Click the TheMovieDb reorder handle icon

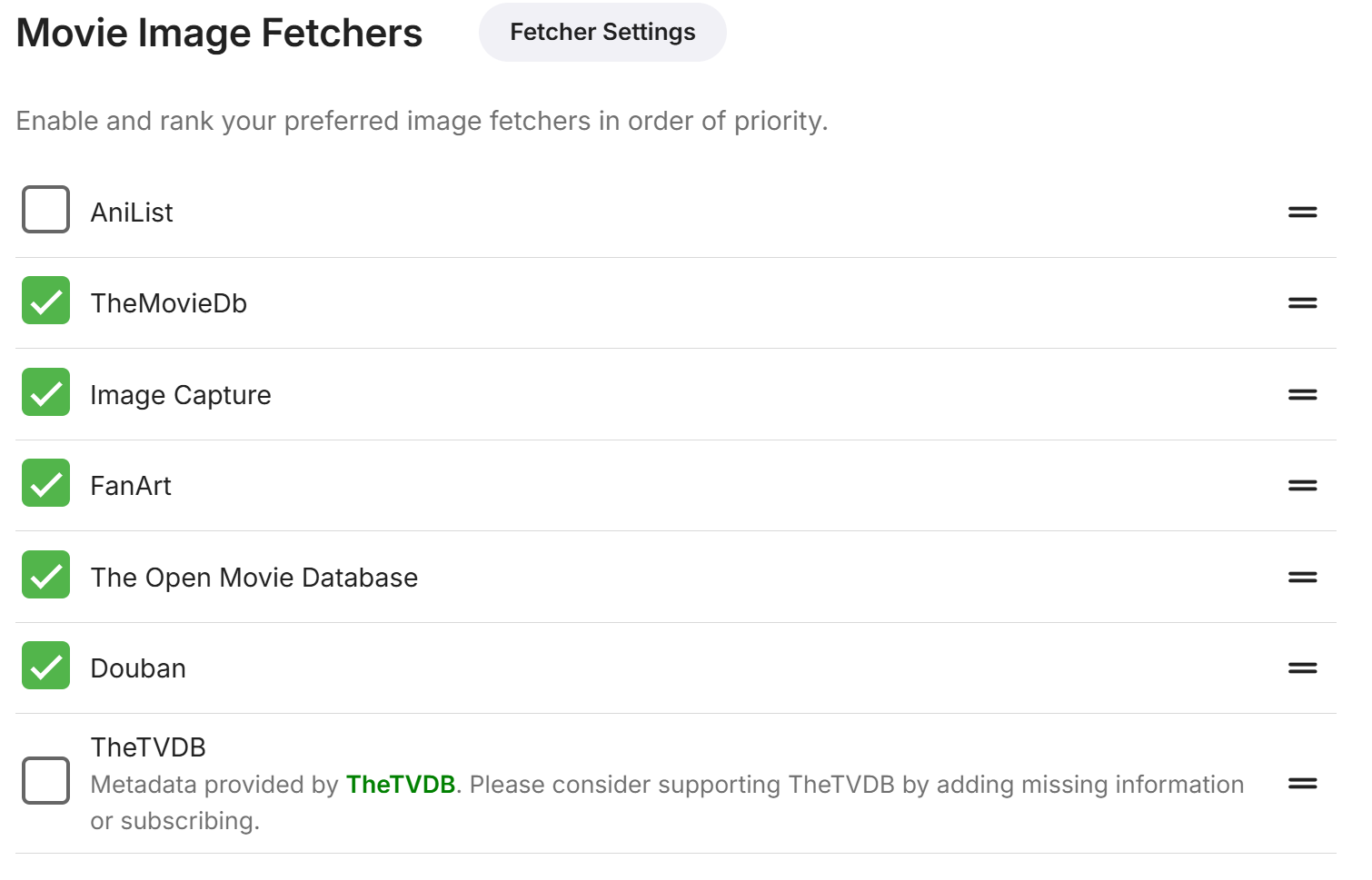click(1302, 302)
